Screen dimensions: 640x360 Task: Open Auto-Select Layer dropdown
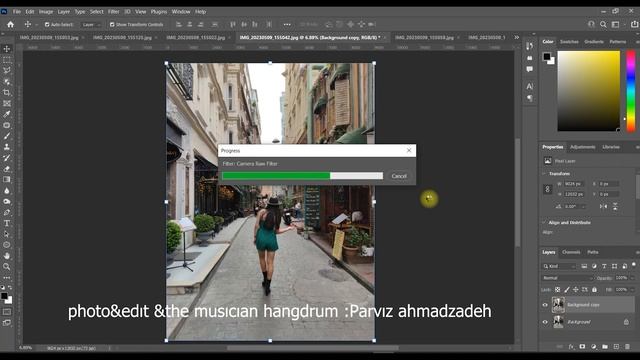pos(91,24)
